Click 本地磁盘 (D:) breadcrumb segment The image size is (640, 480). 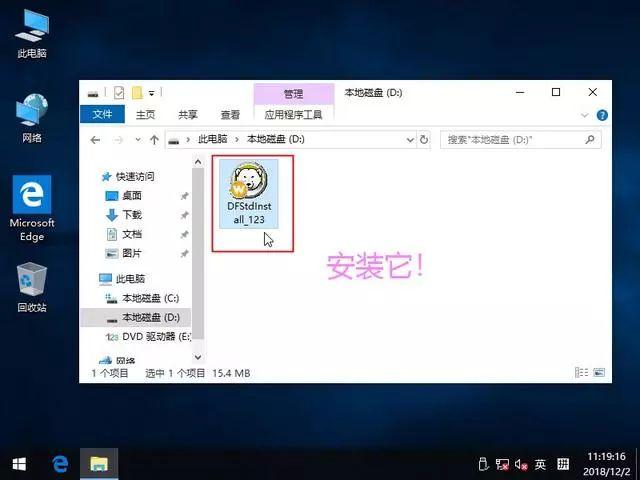(x=276, y=139)
